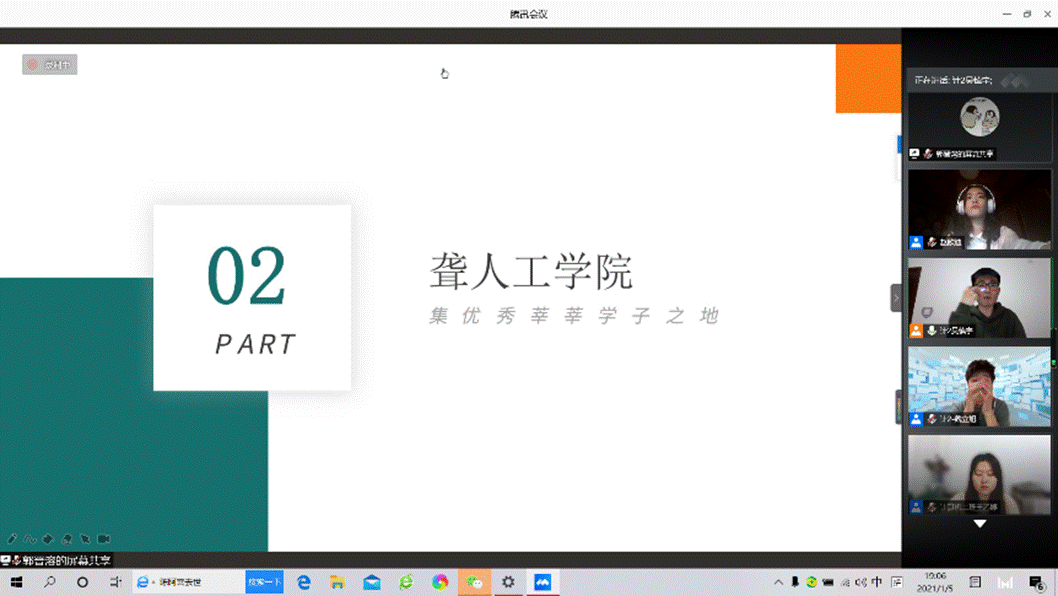Click the blue search button in taskbar
This screenshot has width=1058, height=596.
point(265,582)
